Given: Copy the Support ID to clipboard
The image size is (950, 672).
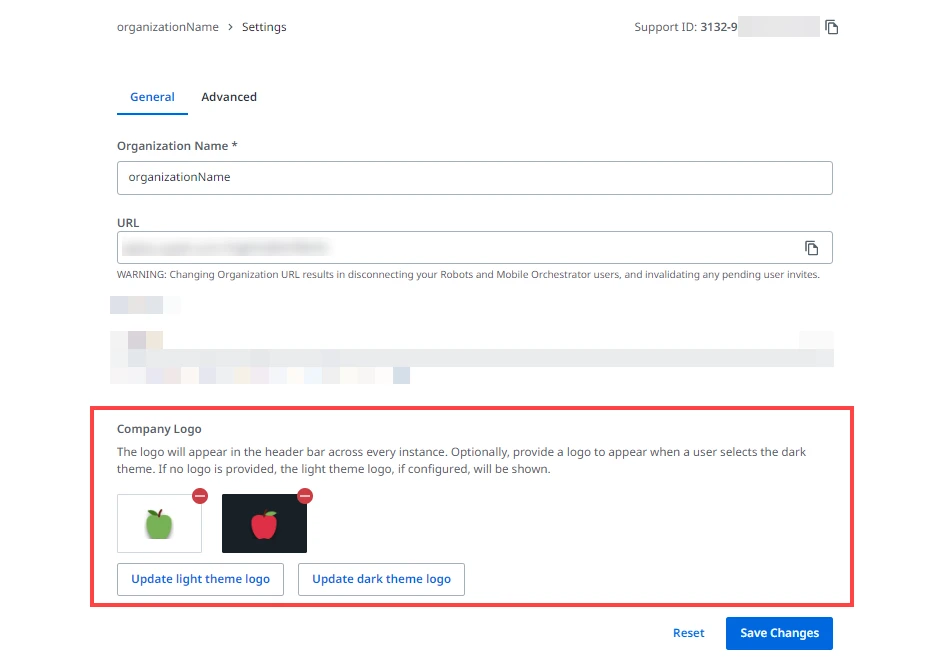Looking at the screenshot, I should tap(831, 27).
